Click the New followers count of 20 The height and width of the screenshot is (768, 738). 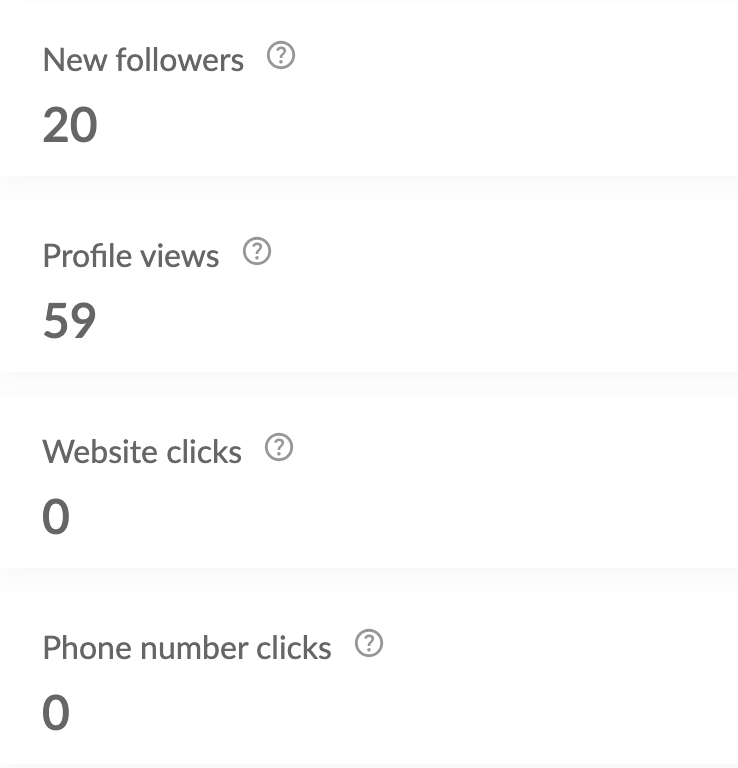pos(70,125)
